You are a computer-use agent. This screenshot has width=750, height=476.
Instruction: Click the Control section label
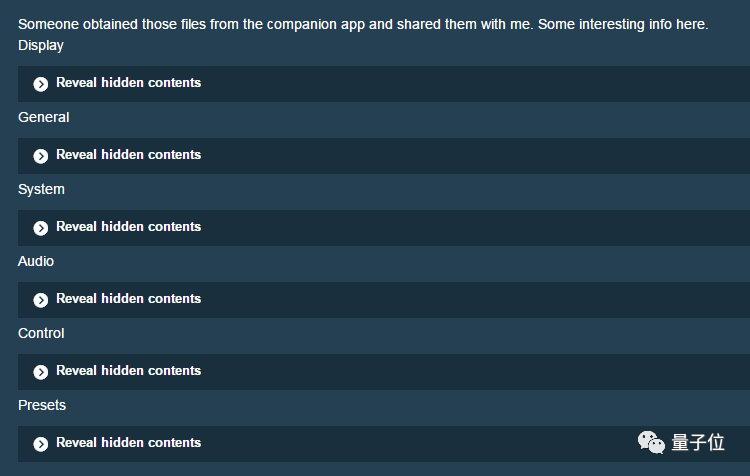41,333
